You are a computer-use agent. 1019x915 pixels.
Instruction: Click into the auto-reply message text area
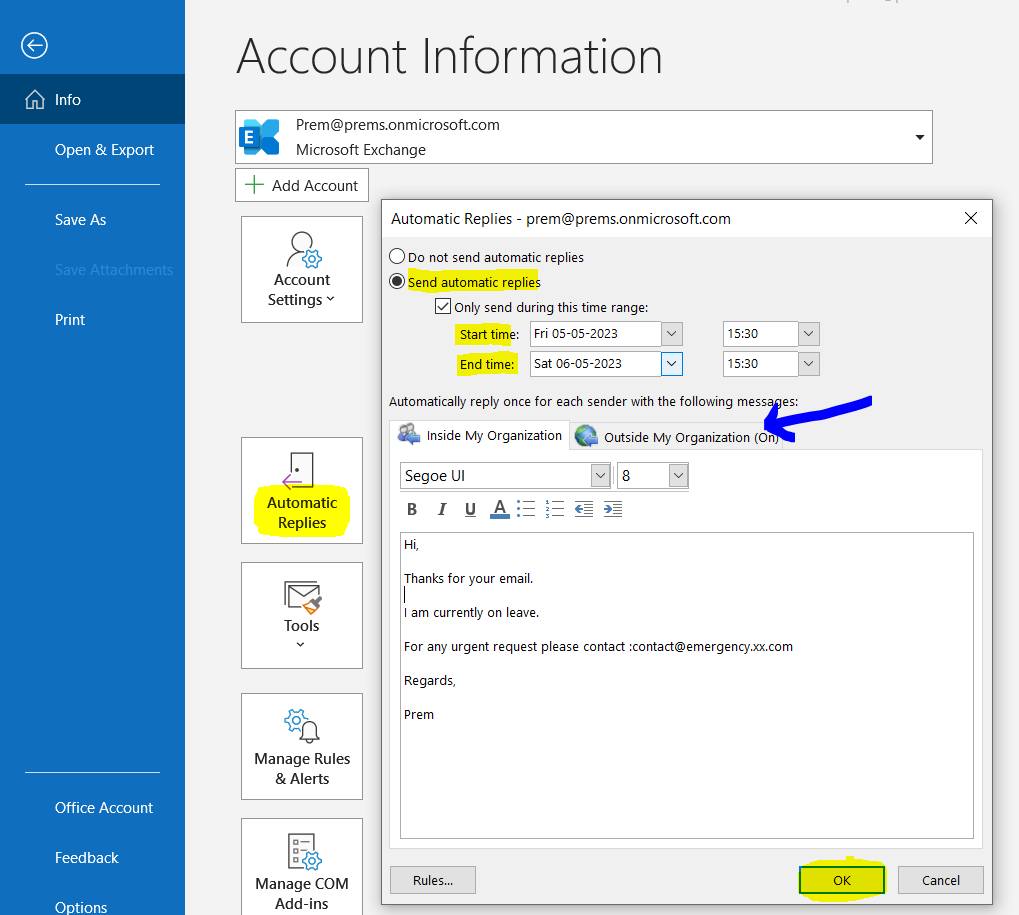(x=686, y=686)
